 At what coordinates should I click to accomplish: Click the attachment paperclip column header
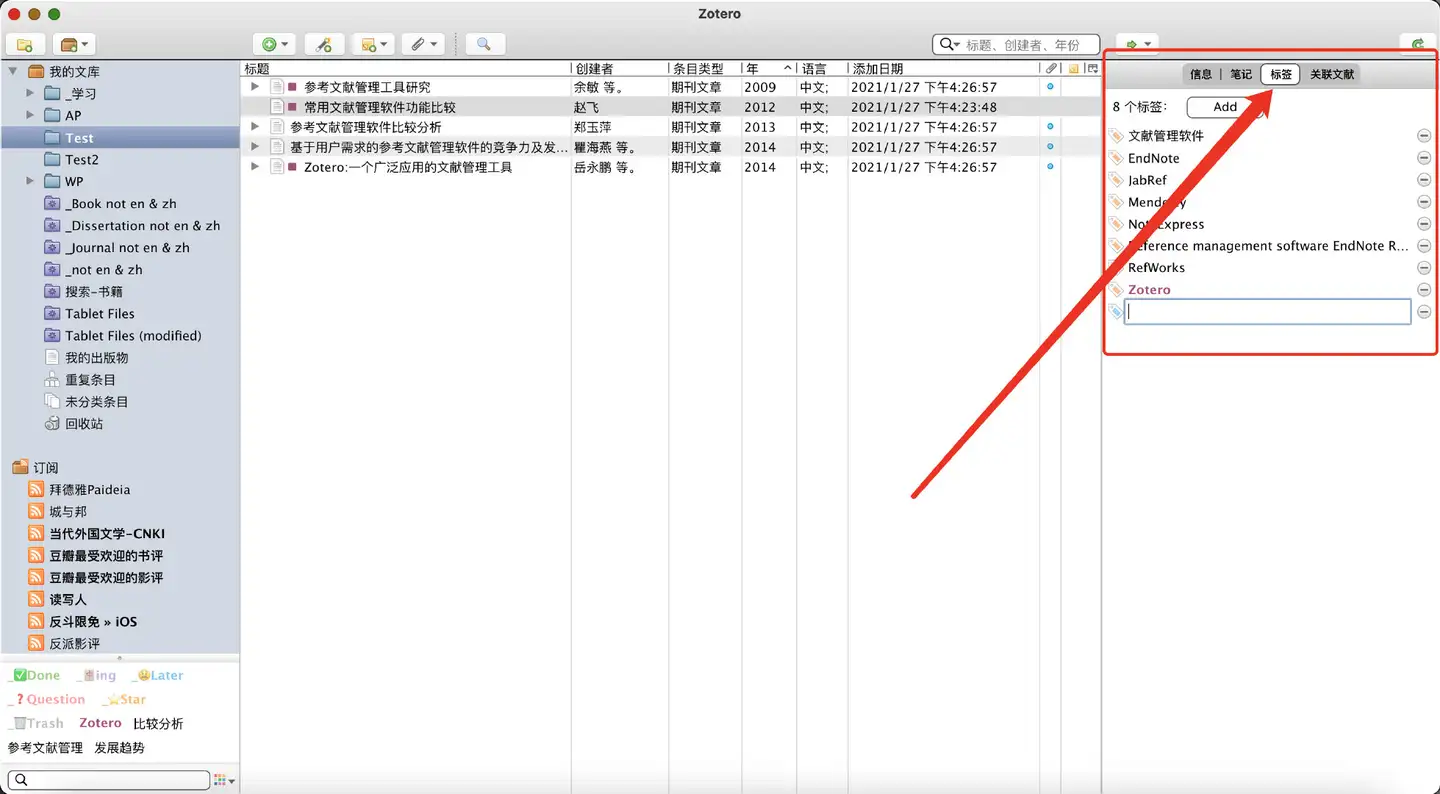(x=1051, y=69)
